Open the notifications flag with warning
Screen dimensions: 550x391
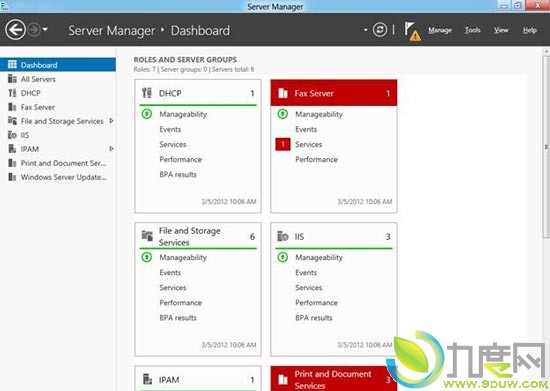(x=412, y=31)
